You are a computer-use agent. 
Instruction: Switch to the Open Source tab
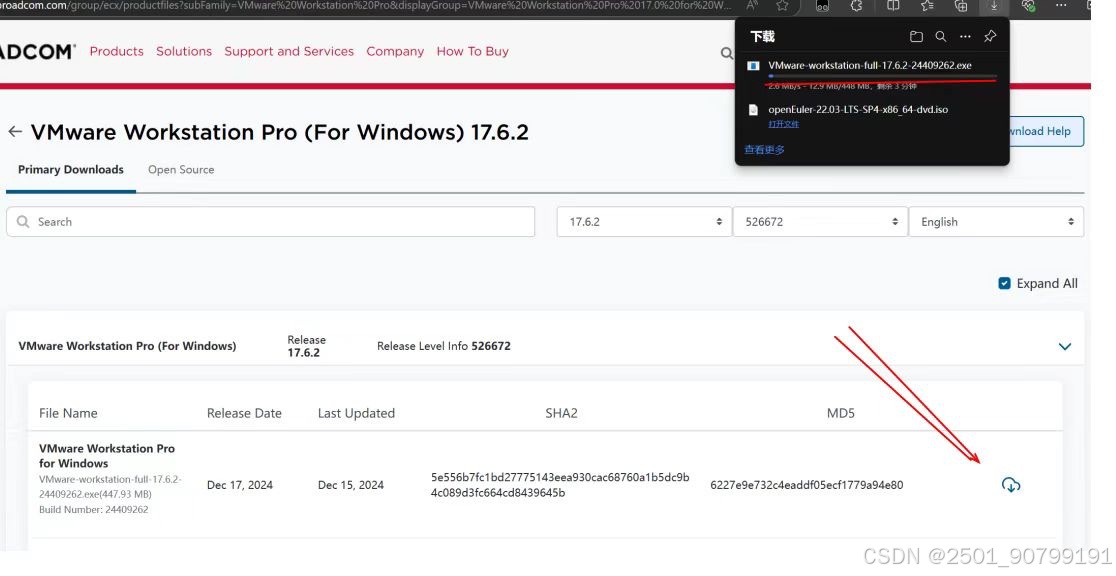click(x=181, y=169)
